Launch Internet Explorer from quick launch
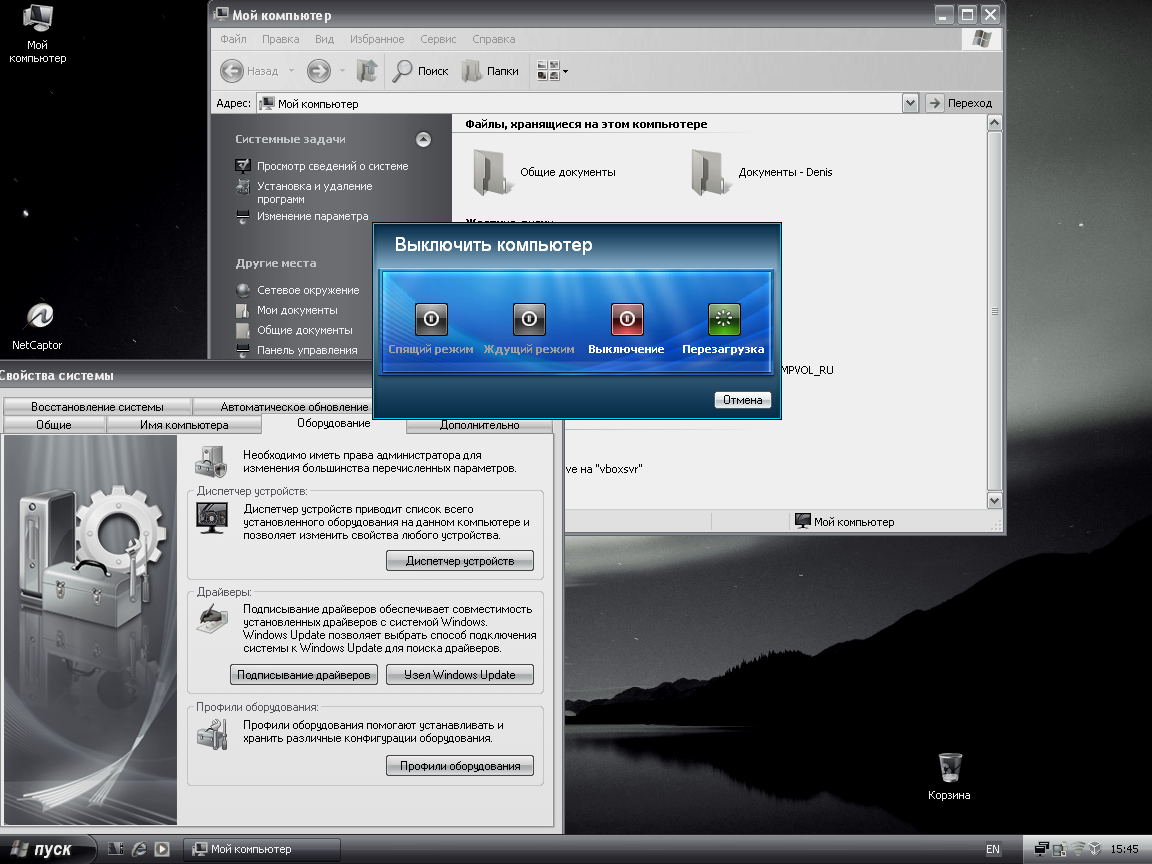This screenshot has height=864, width=1152. pyautogui.click(x=139, y=849)
